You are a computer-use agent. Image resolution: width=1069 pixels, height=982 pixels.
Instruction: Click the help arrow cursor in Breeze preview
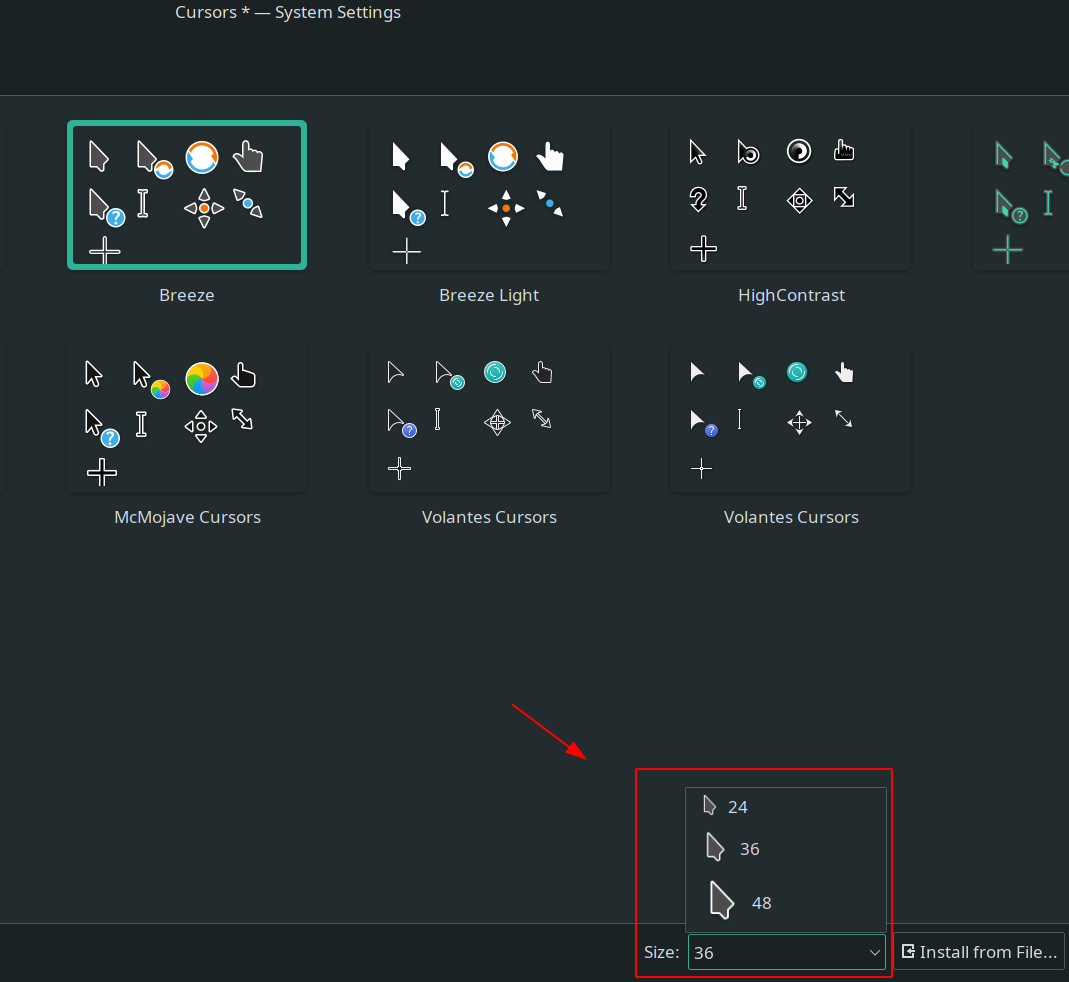[106, 207]
